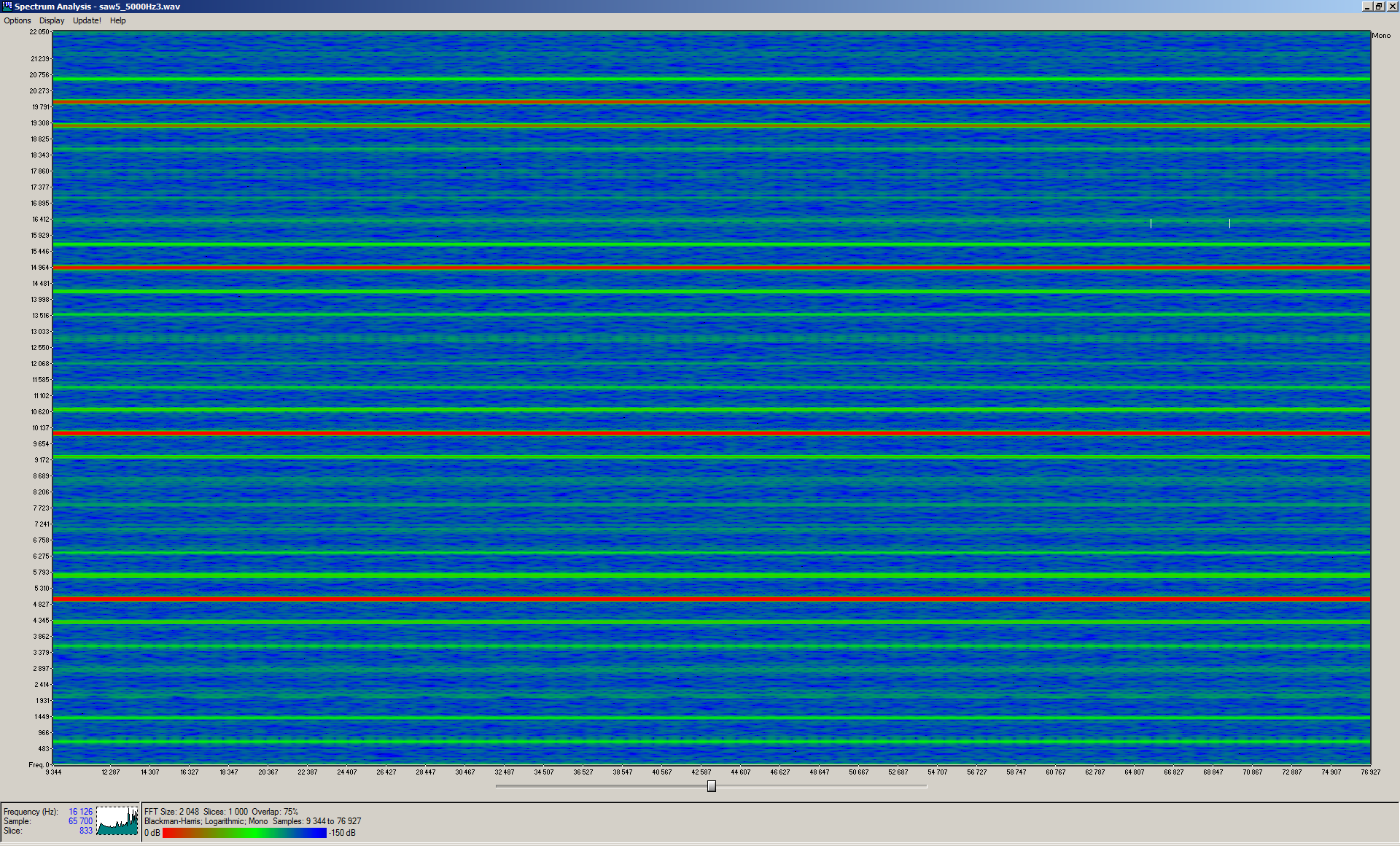The height and width of the screenshot is (846, 1400).
Task: Click the 30 467 sample axis label
Action: 465,772
